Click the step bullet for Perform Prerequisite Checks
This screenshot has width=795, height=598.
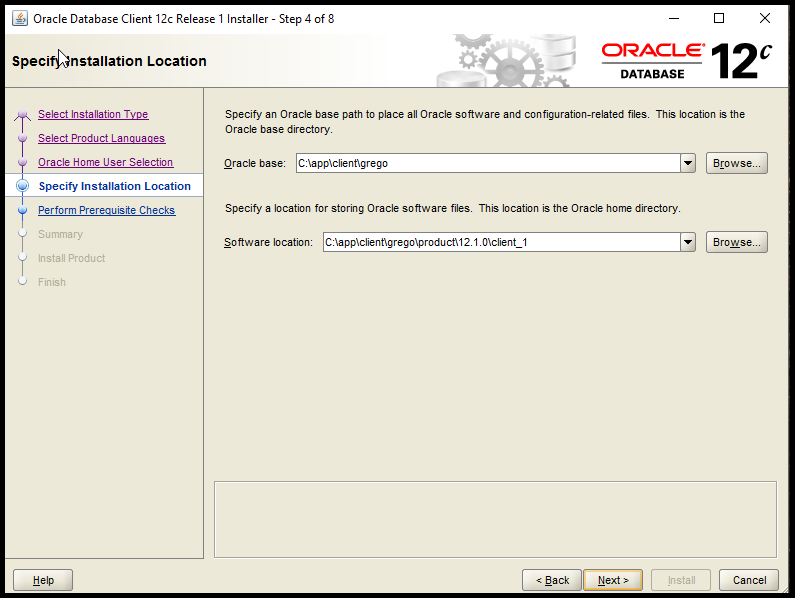click(x=22, y=210)
